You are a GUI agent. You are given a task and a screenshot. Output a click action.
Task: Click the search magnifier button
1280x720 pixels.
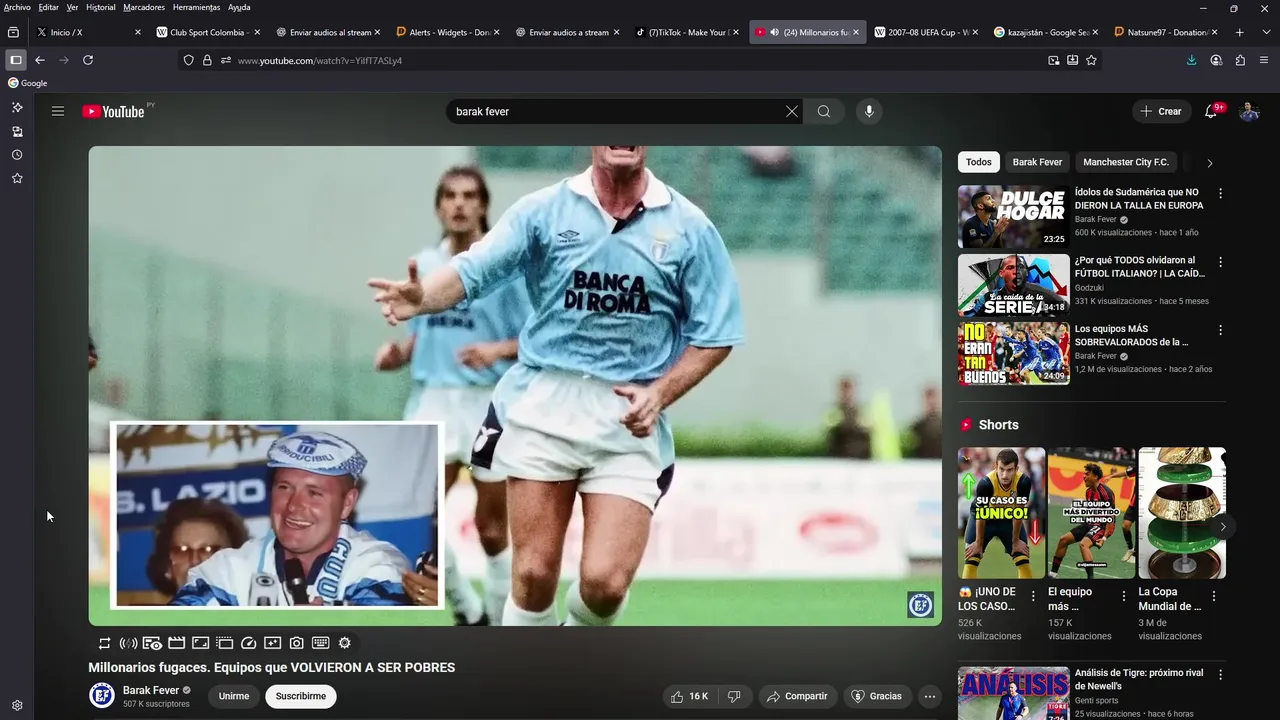(824, 111)
